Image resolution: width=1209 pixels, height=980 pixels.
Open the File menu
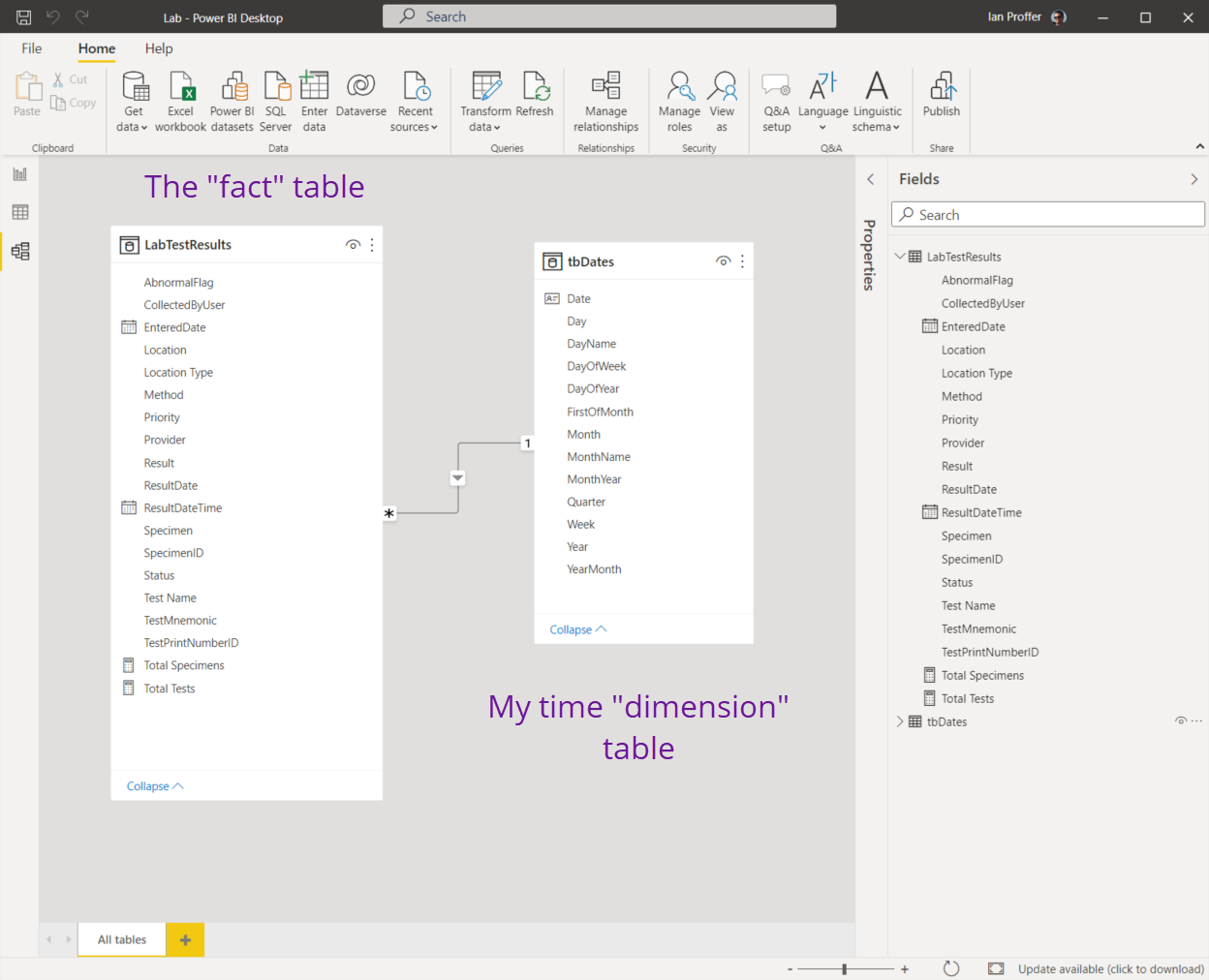coord(32,48)
